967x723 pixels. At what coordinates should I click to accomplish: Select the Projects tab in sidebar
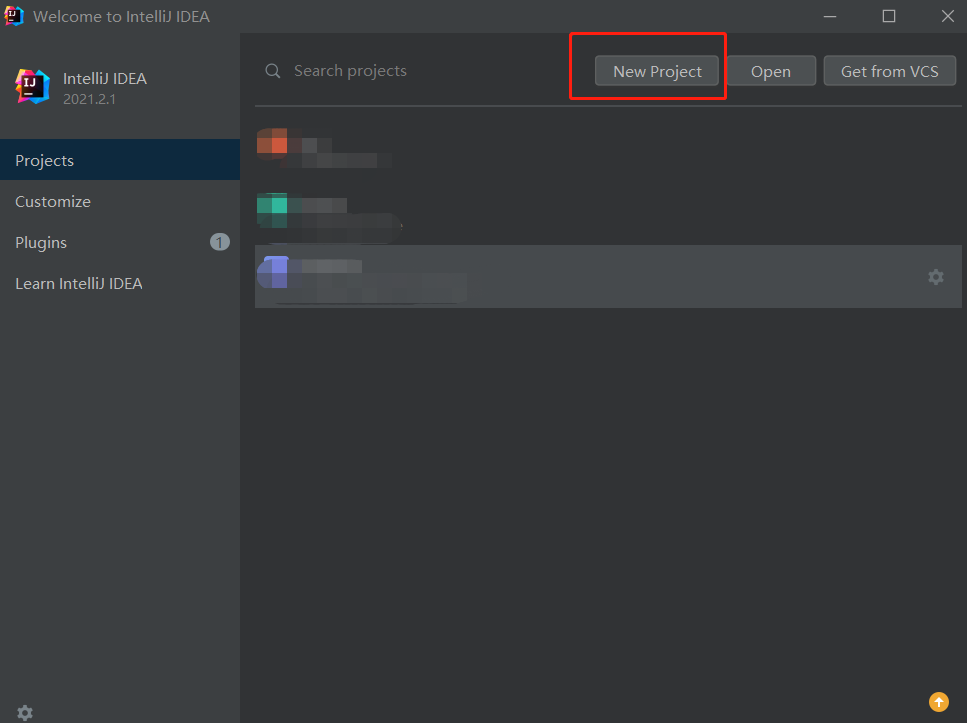120,160
